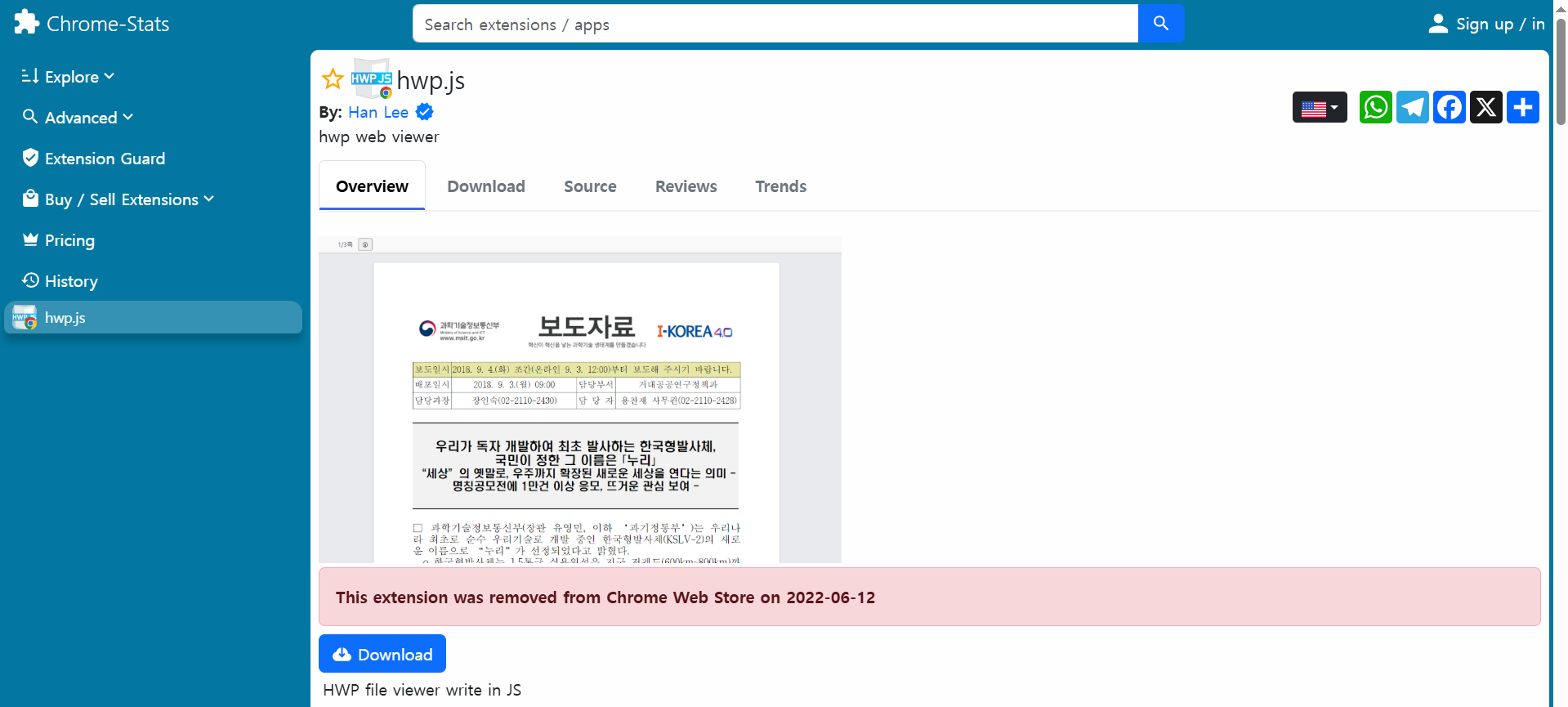Image resolution: width=1568 pixels, height=707 pixels.
Task: Click the Advanced search magnifier icon
Action: pyautogui.click(x=30, y=117)
